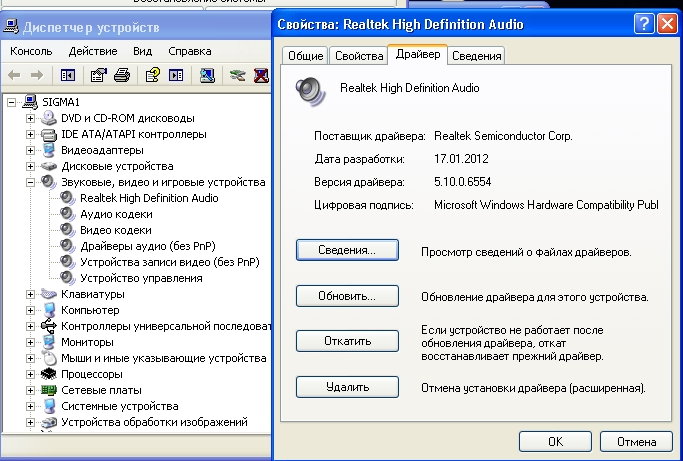Collapse Звуковые, видео и игровые устройства node
This screenshot has width=683, height=461.
click(x=30, y=182)
